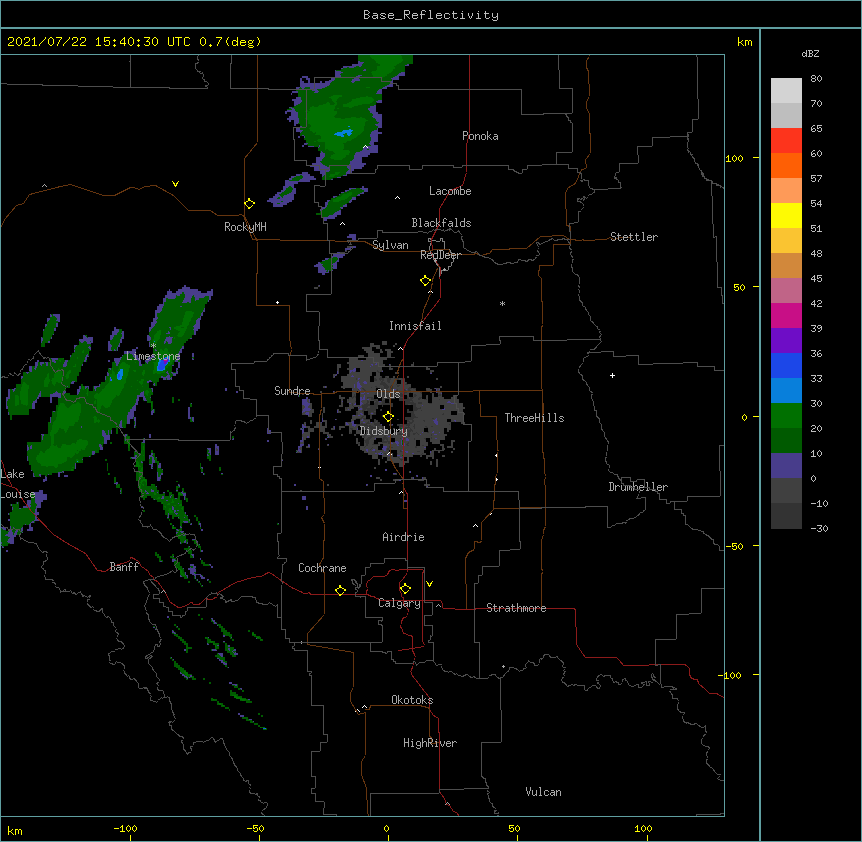Select the Stettler label
The image size is (862, 842).
633,237
